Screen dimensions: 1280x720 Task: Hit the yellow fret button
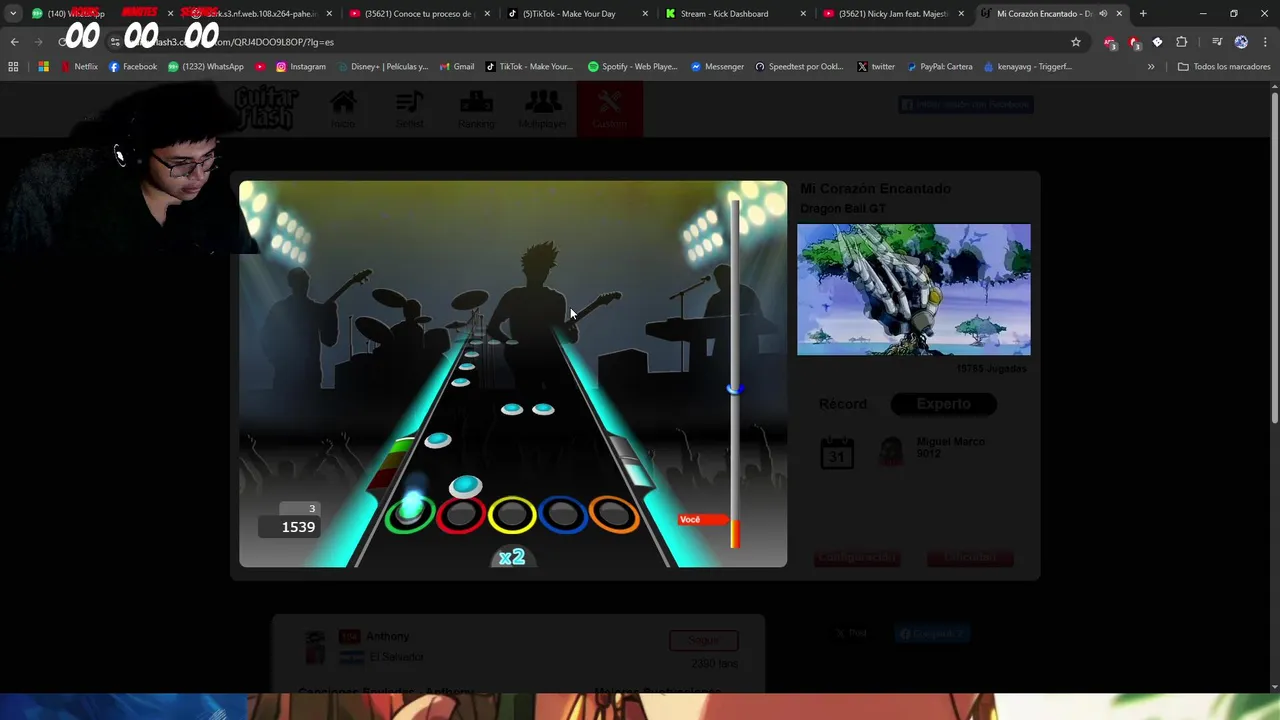[x=512, y=514]
